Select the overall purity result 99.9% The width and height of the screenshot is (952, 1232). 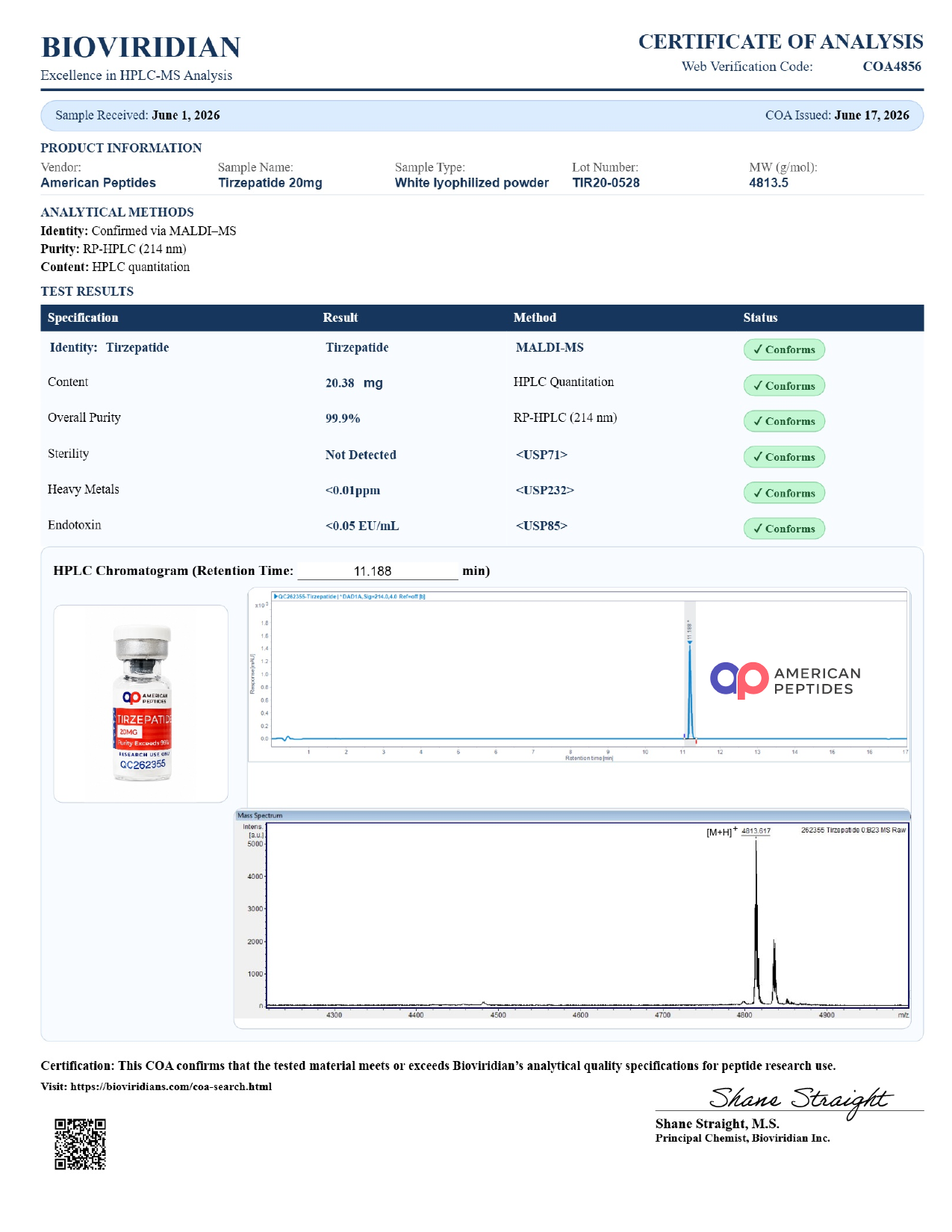pyautogui.click(x=343, y=418)
